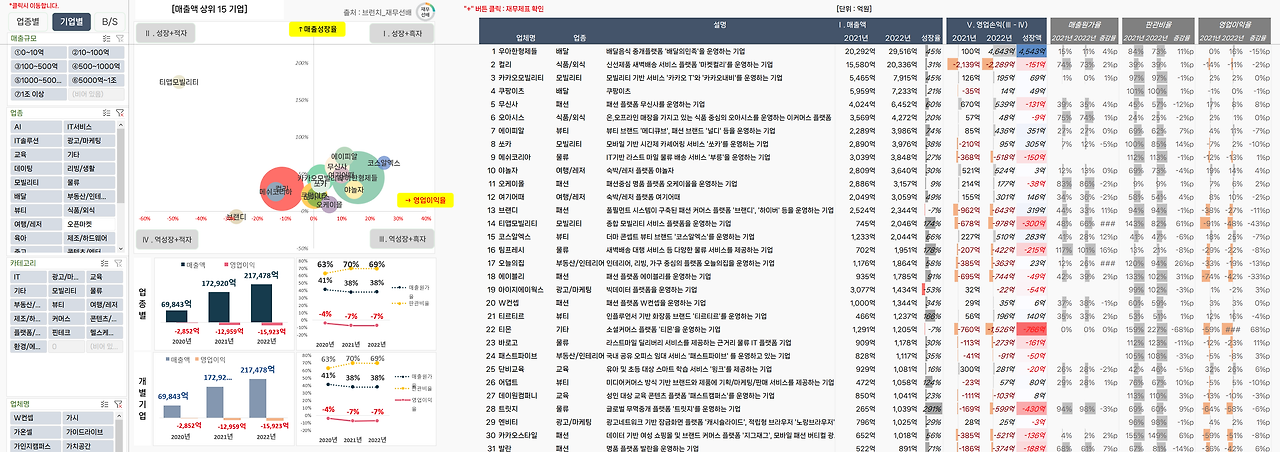Click the yellow 매출성장율 axis label
This screenshot has width=1280, height=452.
click(x=318, y=30)
